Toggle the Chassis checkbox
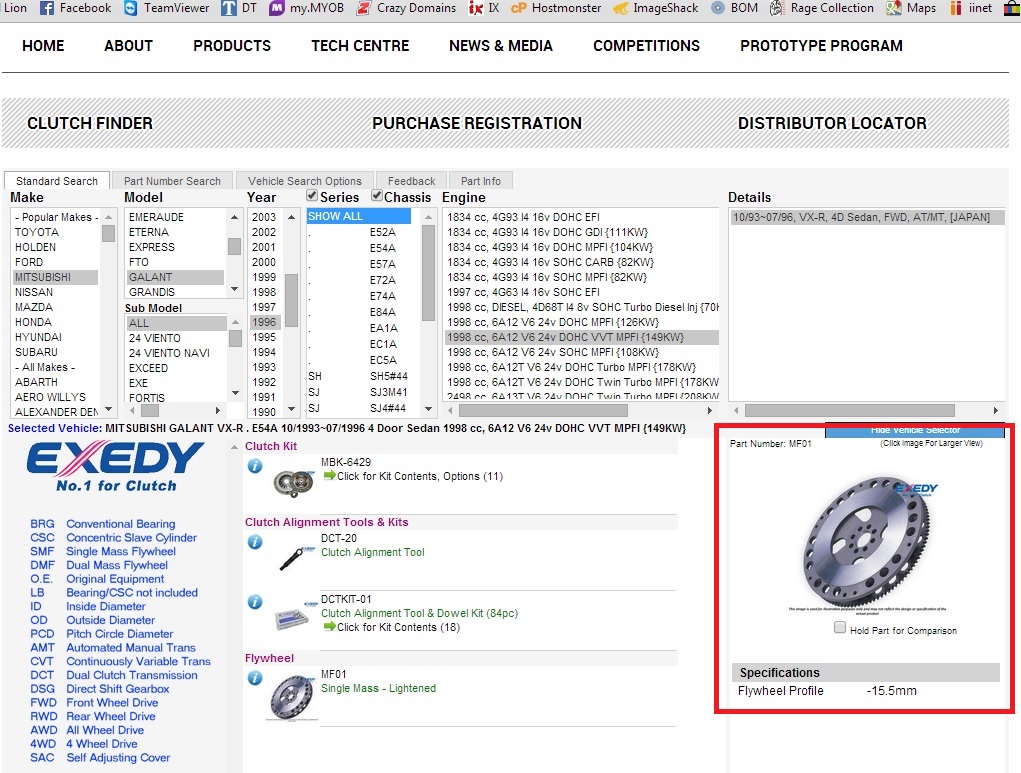 coord(376,195)
